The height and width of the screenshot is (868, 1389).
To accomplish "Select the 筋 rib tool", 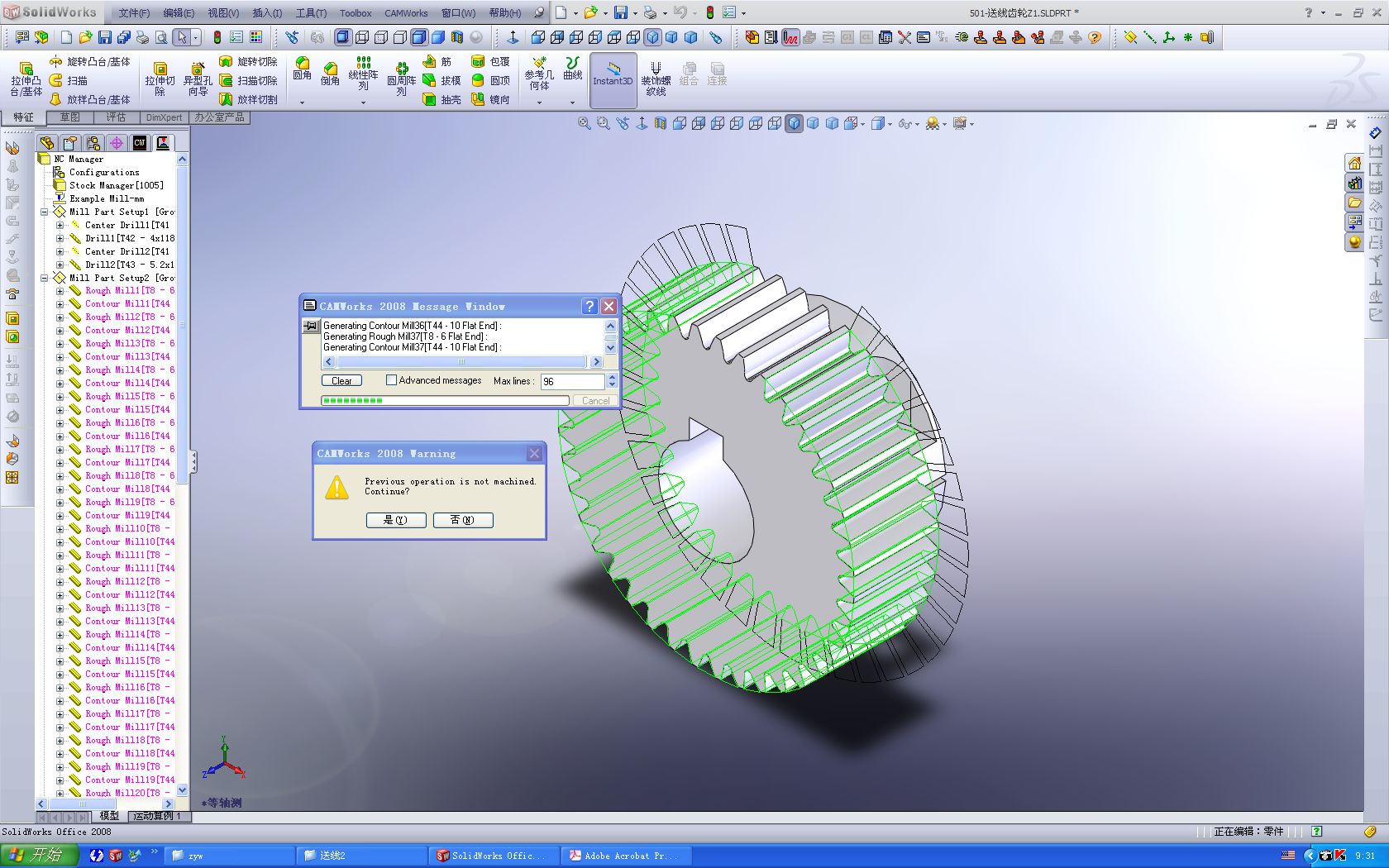I will (437, 61).
